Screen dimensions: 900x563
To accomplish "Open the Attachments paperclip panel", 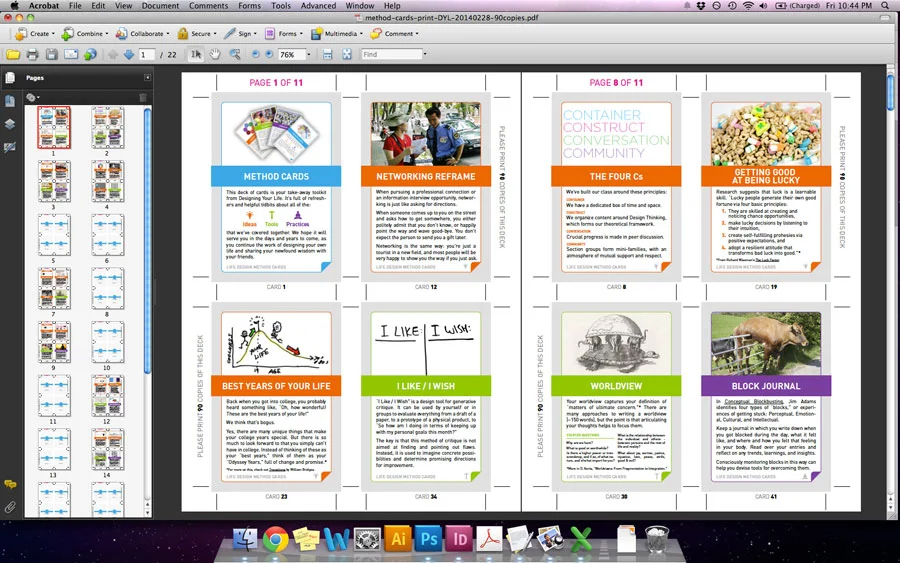I will point(10,507).
